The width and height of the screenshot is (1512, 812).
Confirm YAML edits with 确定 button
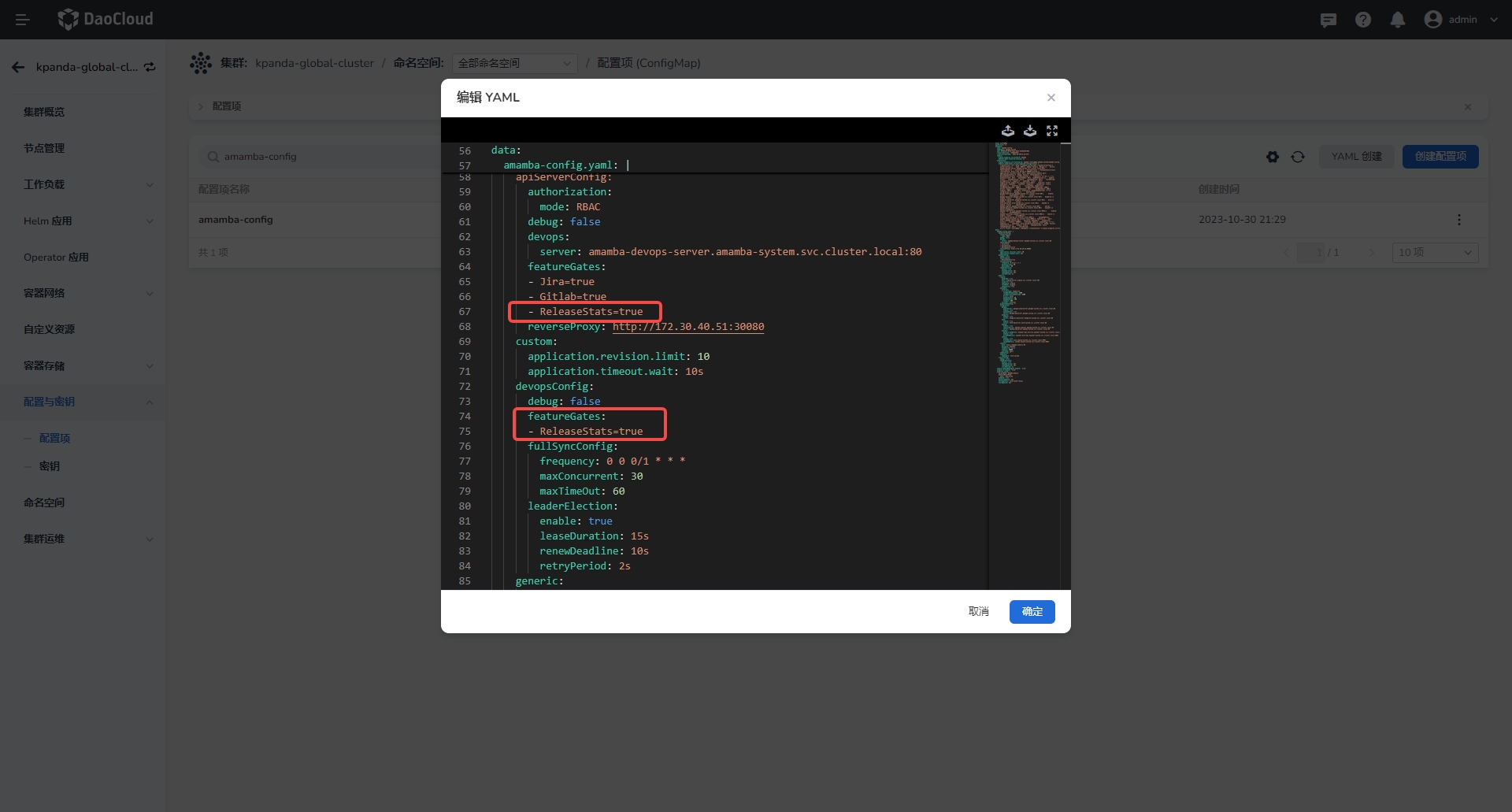click(x=1032, y=611)
